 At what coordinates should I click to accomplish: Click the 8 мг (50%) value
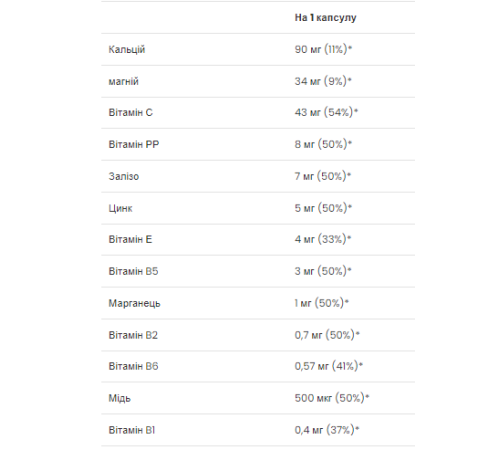[x=323, y=144]
